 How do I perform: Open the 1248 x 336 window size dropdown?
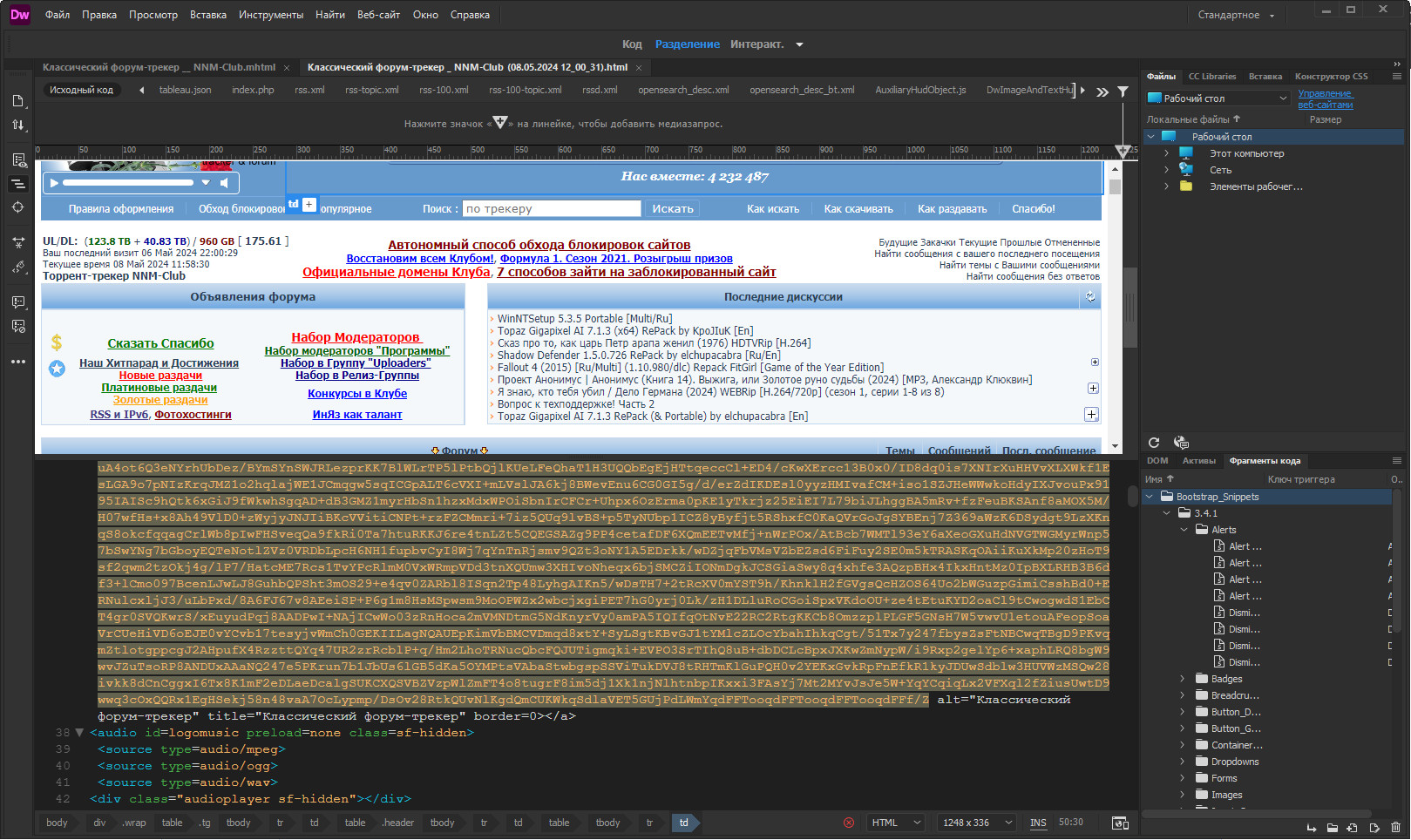pyautogui.click(x=977, y=823)
